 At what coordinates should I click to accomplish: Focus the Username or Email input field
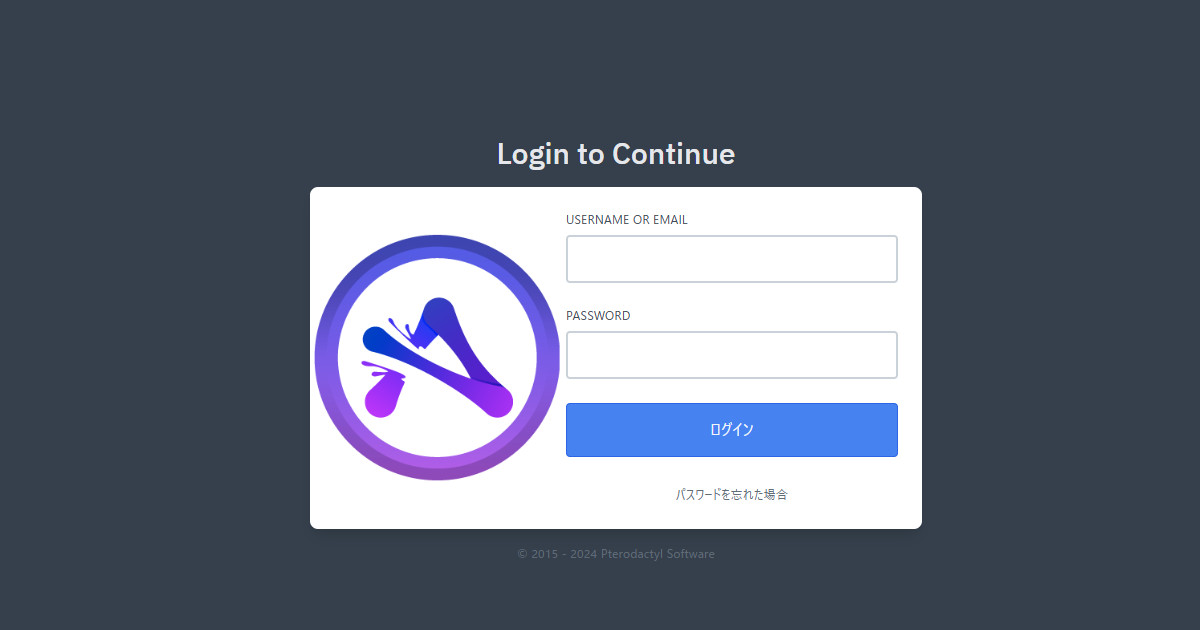pos(732,259)
